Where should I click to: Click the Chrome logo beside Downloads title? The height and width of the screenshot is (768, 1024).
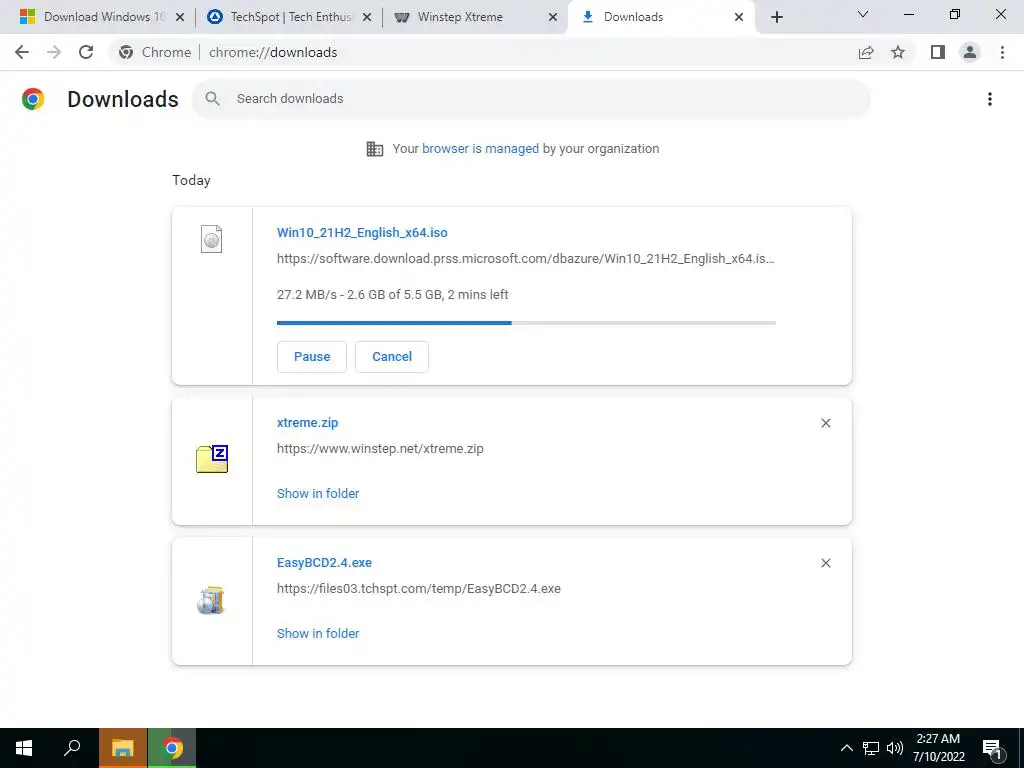click(33, 99)
